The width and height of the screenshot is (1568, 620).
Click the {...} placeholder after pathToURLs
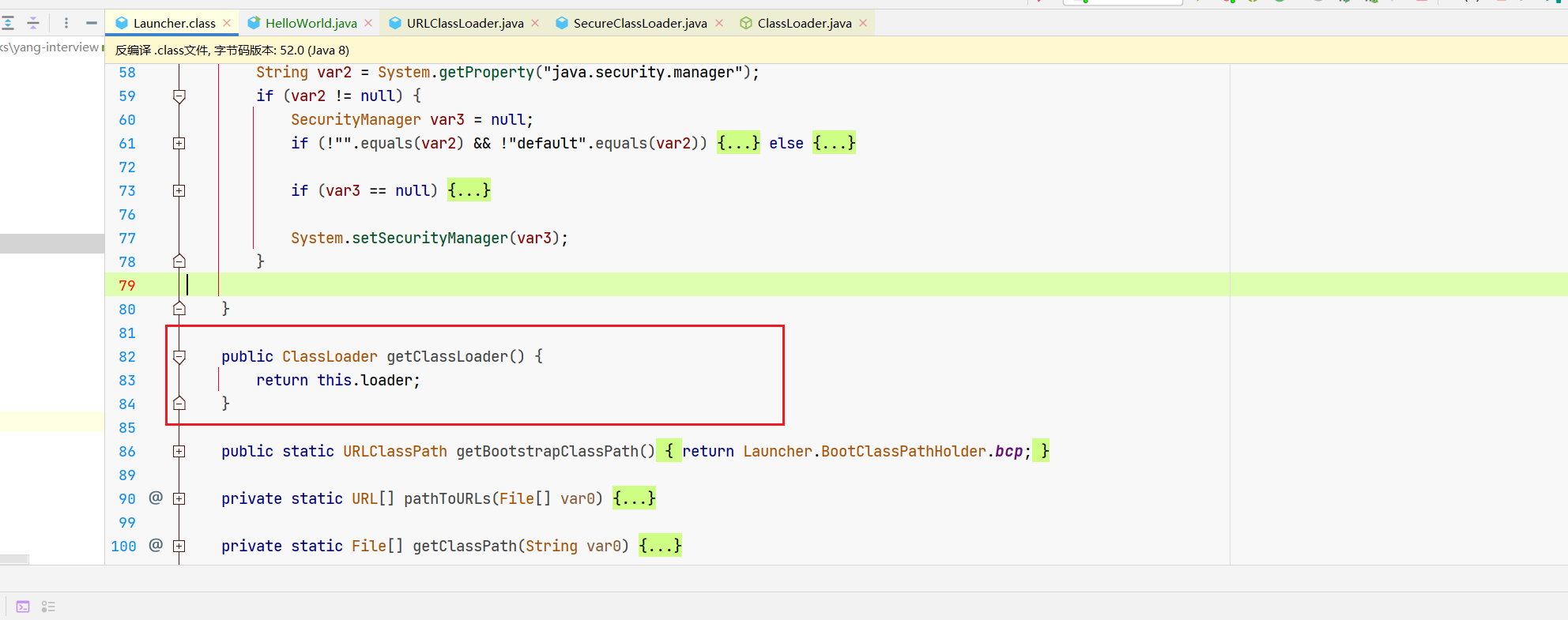coord(634,498)
